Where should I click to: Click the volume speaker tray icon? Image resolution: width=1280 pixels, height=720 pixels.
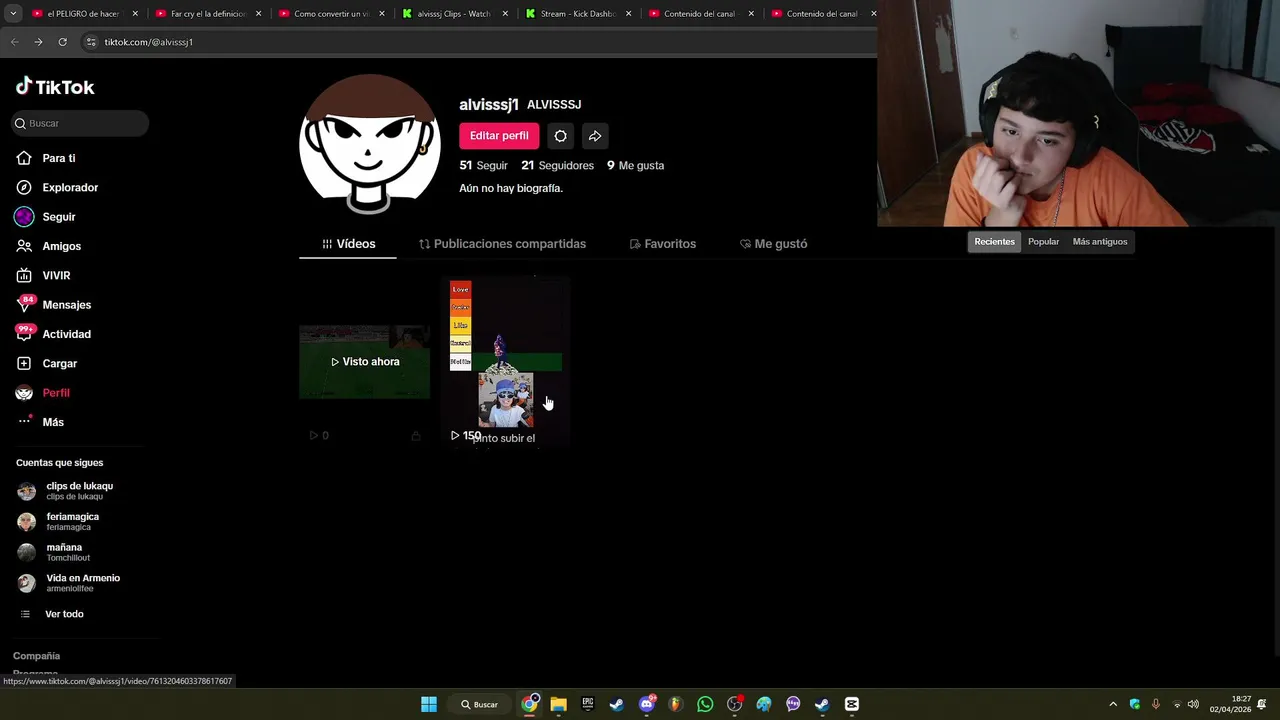pos(1193,704)
